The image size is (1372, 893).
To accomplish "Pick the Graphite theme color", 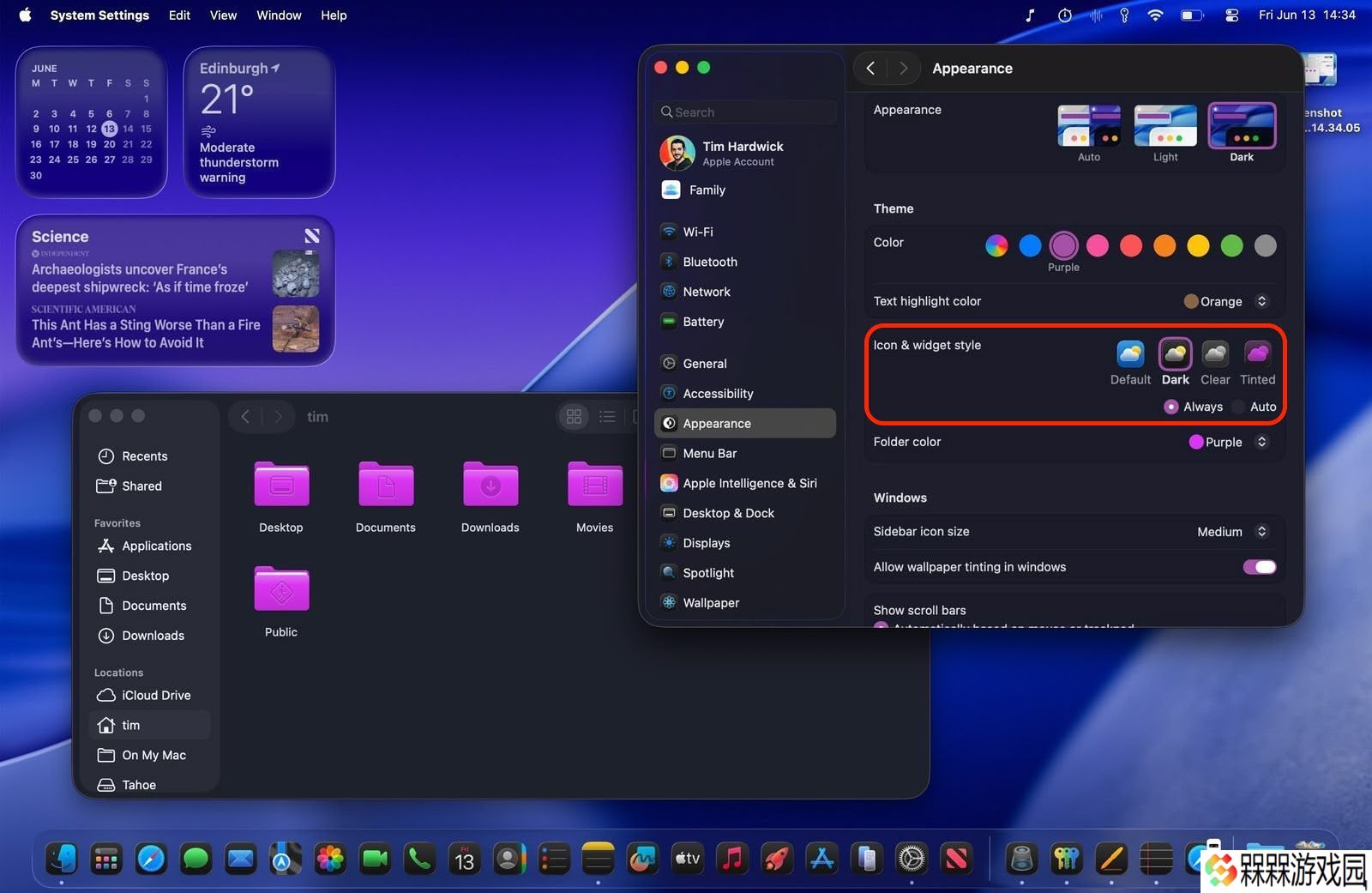I will pyautogui.click(x=1265, y=246).
